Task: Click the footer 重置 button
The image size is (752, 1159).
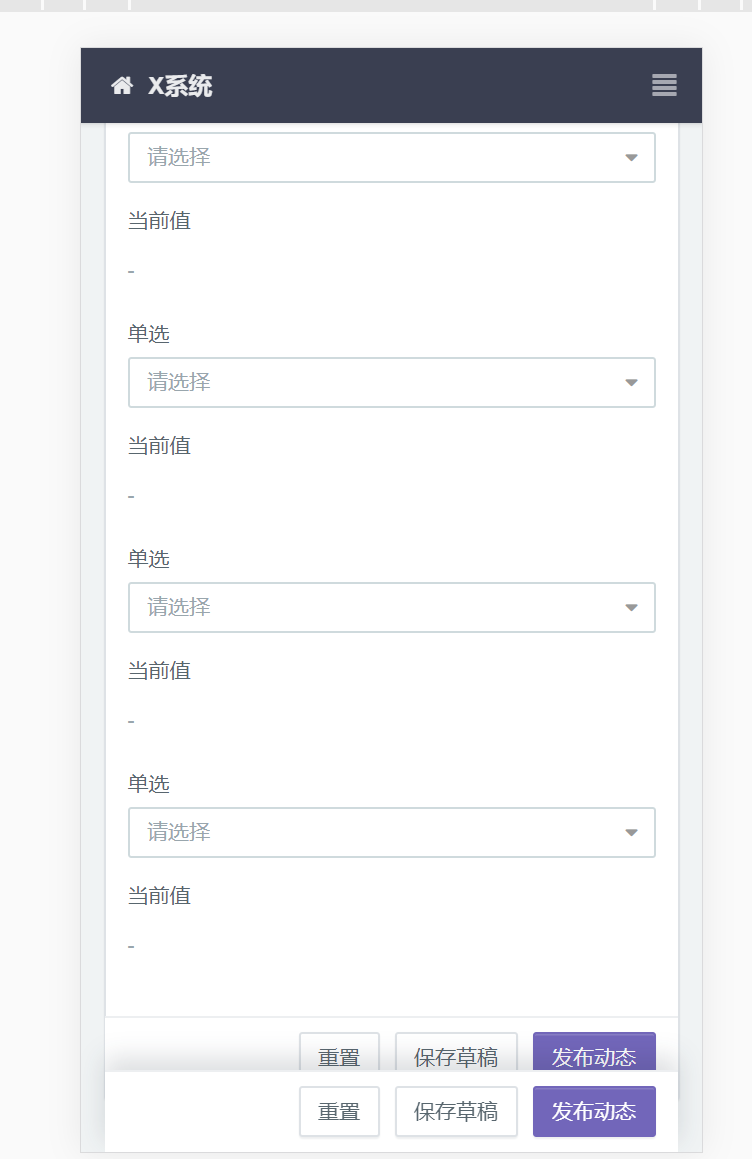Action: (339, 1111)
